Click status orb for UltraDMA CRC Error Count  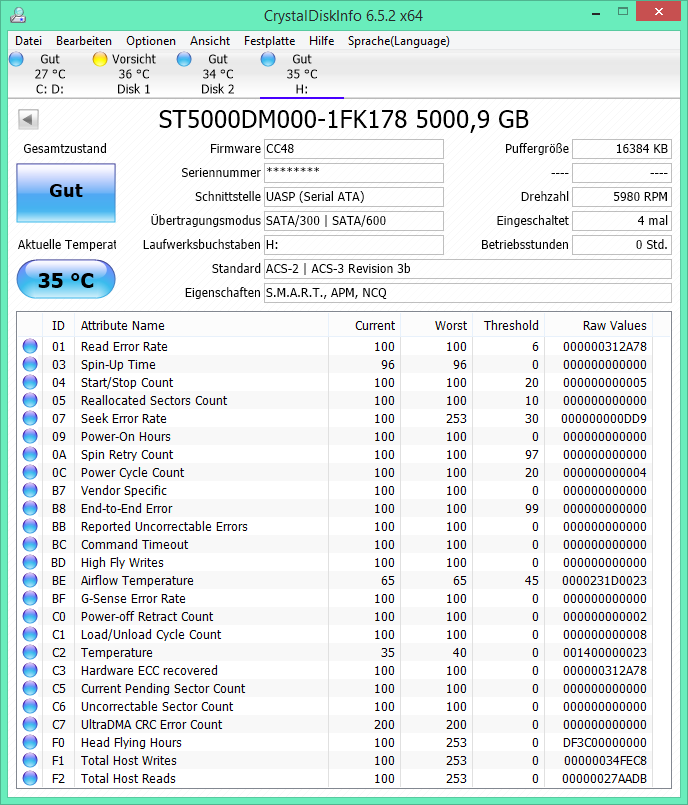point(30,723)
